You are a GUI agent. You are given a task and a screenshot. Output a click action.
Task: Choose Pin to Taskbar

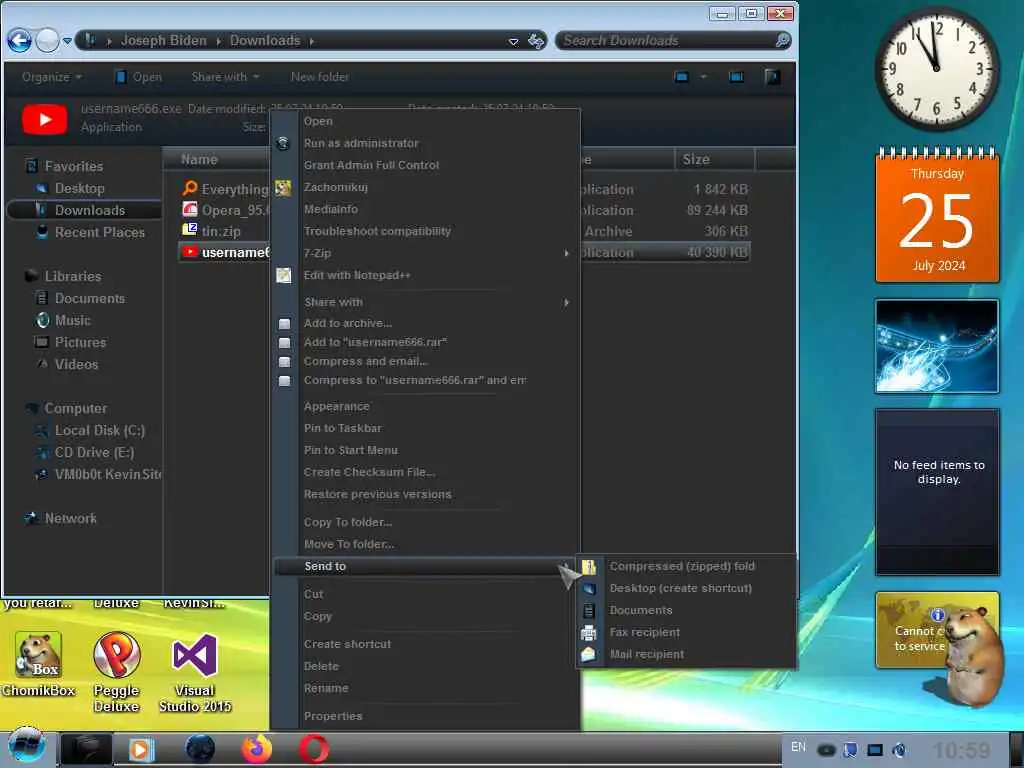[342, 428]
